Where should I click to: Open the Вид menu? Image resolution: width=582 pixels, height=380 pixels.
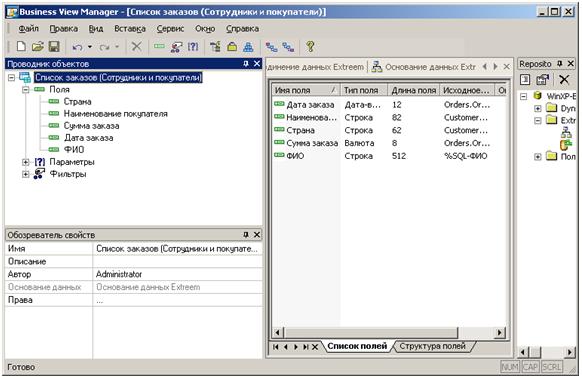[96, 29]
